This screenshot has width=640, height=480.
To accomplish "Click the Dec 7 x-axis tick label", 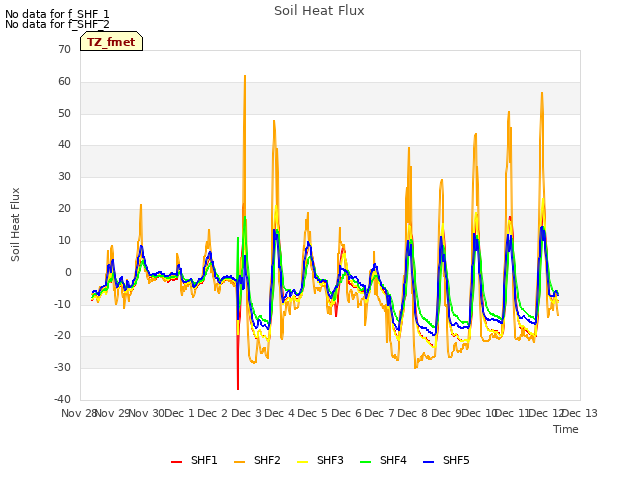I will (x=379, y=413).
